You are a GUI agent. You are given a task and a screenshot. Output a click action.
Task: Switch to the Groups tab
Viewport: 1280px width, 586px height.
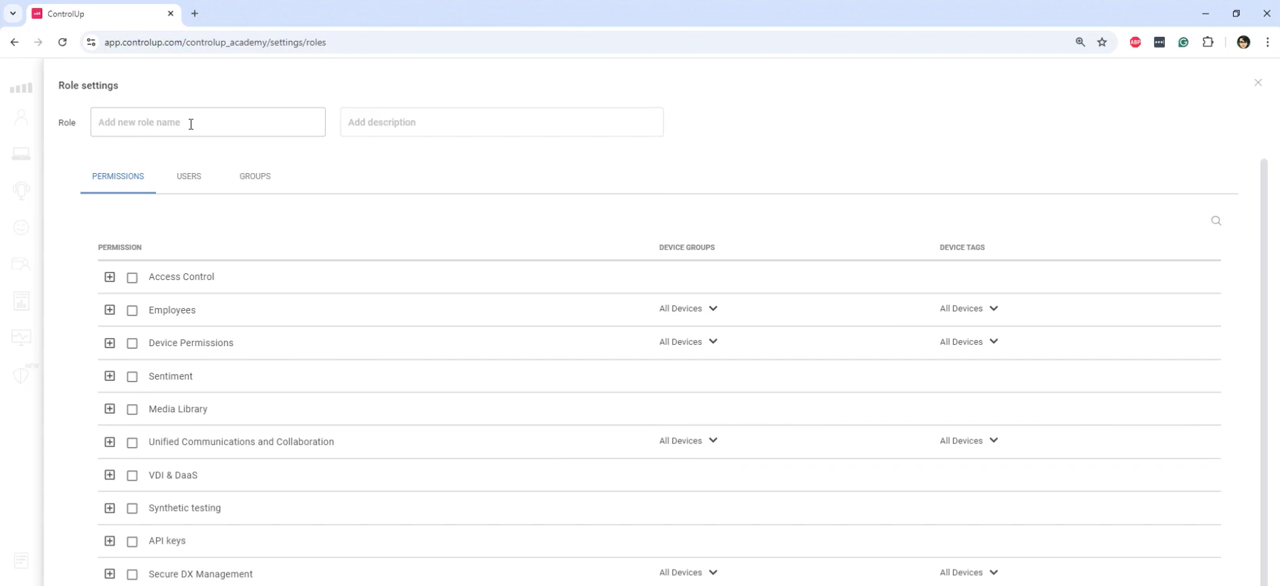255,176
